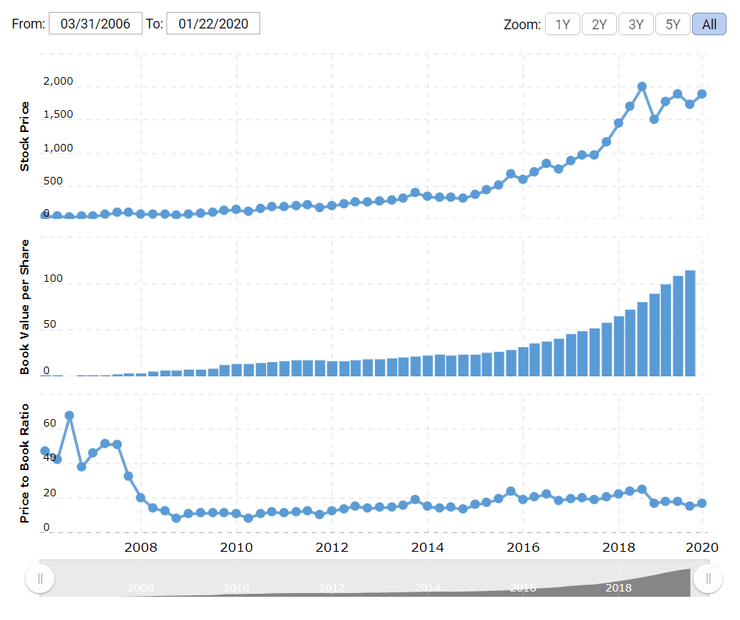740x620 pixels.
Task: Click the 2014 label in the navigator
Action: [x=428, y=588]
